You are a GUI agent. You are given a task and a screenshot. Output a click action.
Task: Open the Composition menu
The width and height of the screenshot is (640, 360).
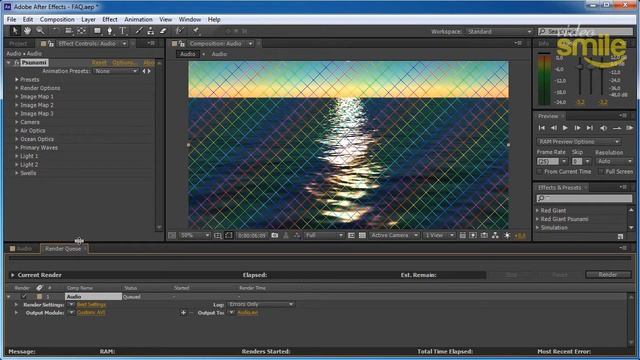pyautogui.click(x=57, y=19)
